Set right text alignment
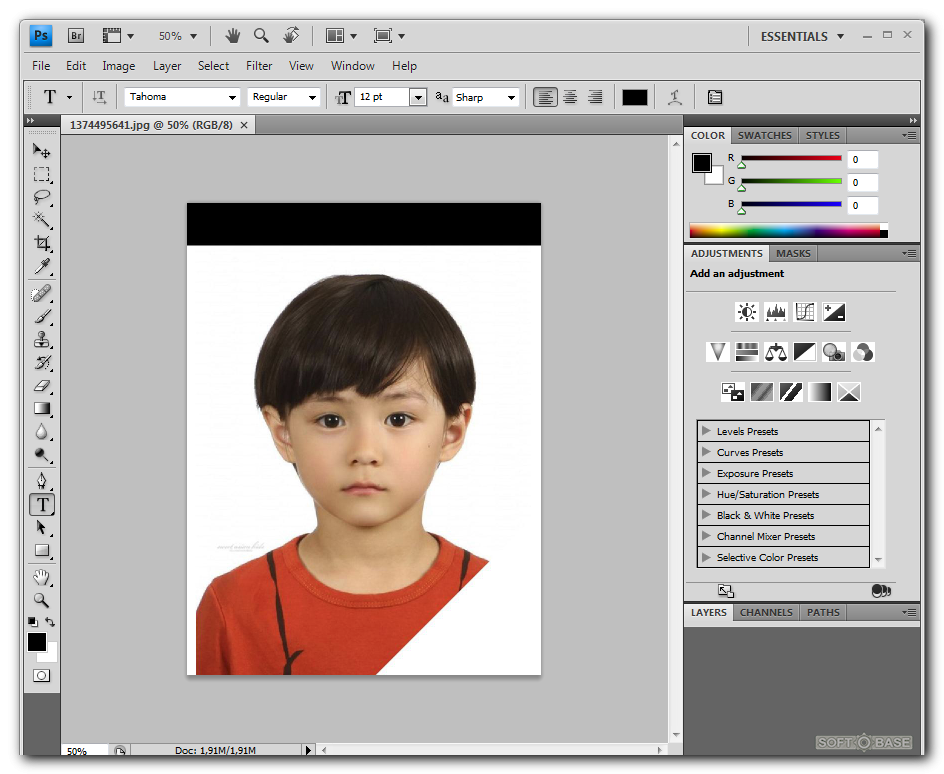Viewport: 944px width, 774px height. pyautogui.click(x=595, y=97)
